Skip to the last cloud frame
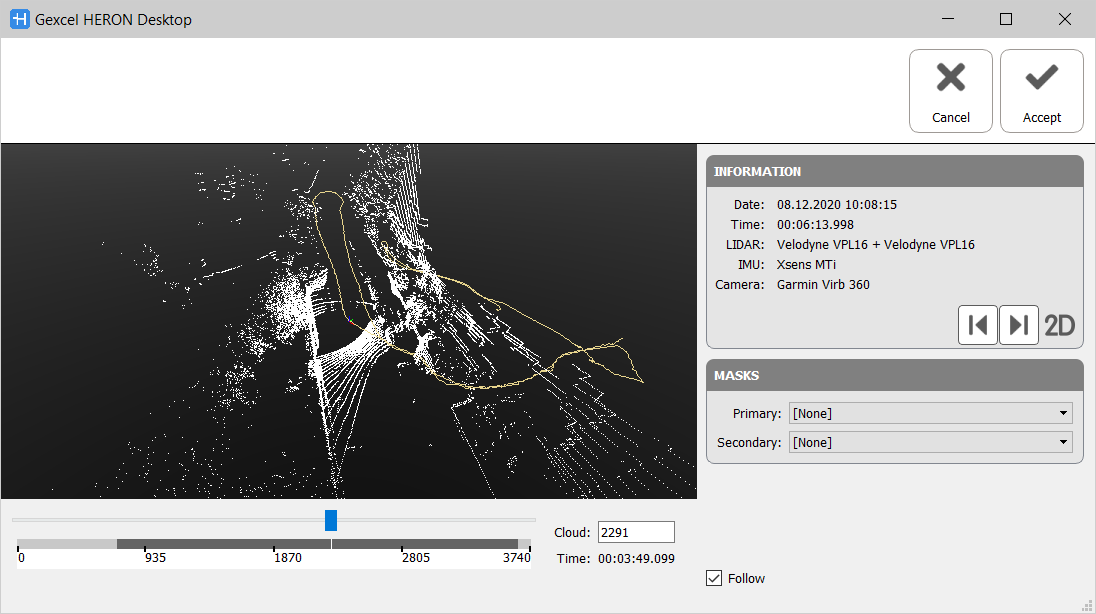The height and width of the screenshot is (614, 1096). [x=1019, y=325]
